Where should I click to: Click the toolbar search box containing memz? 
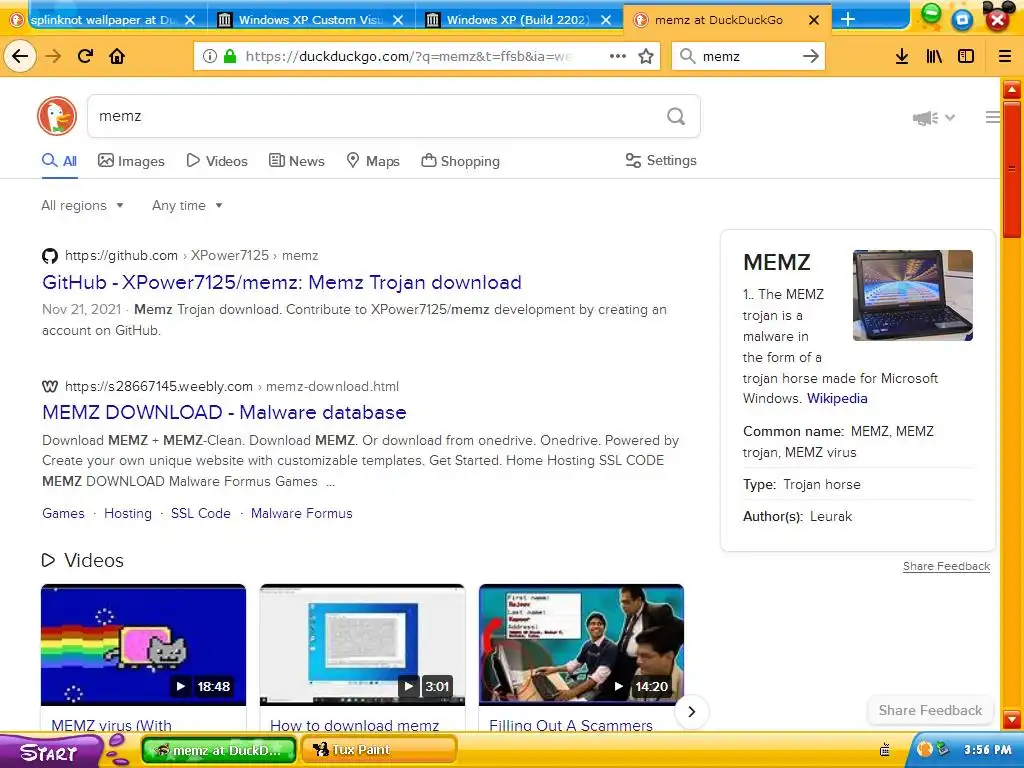[x=748, y=56]
